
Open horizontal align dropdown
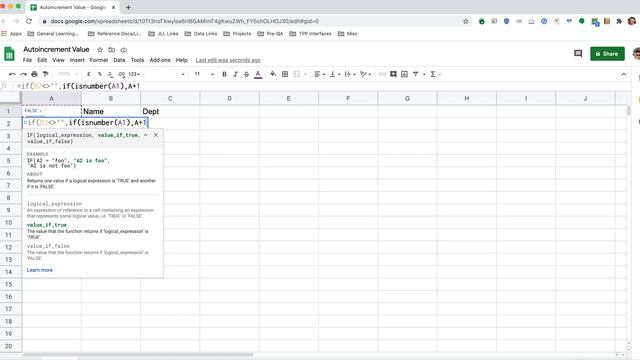click(319, 74)
